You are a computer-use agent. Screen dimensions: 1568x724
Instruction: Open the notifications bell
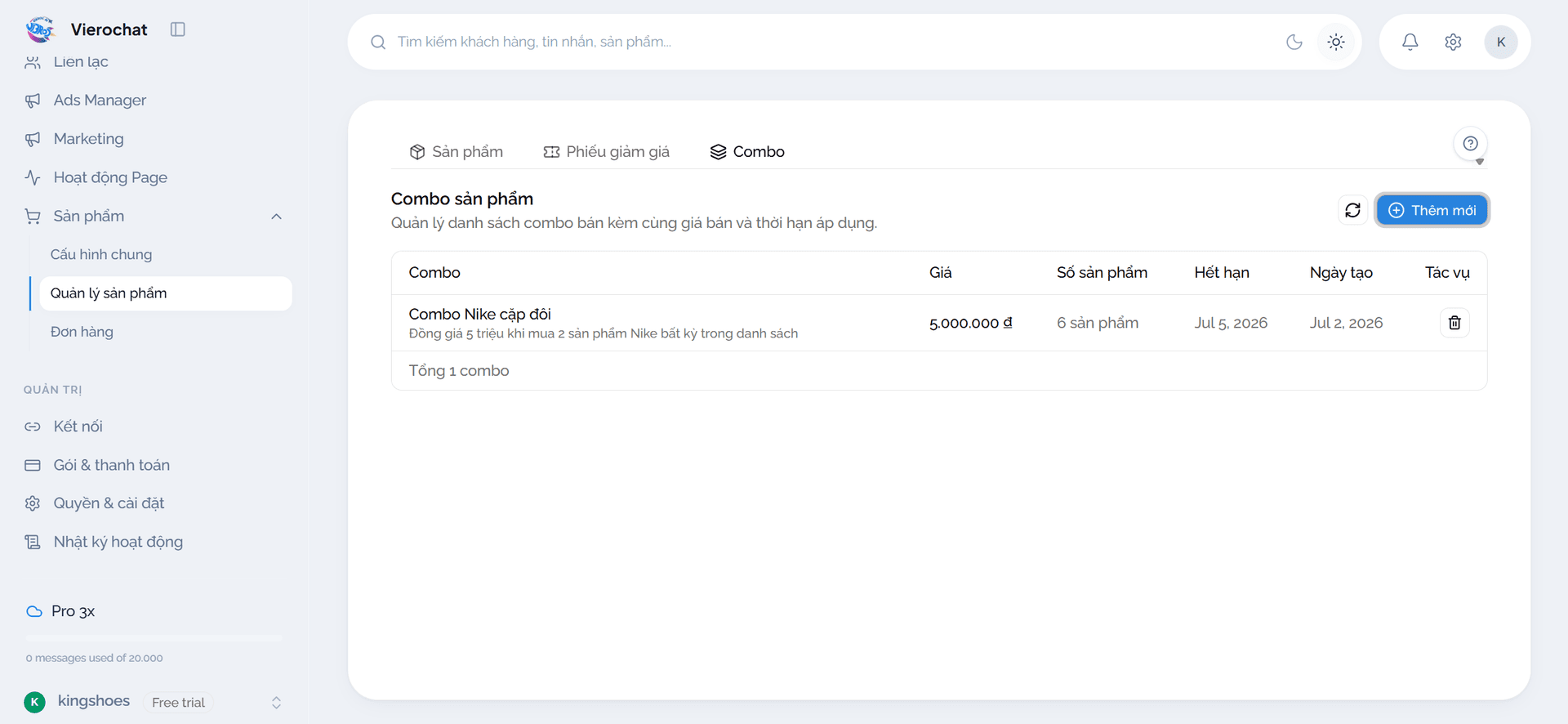click(x=1410, y=42)
